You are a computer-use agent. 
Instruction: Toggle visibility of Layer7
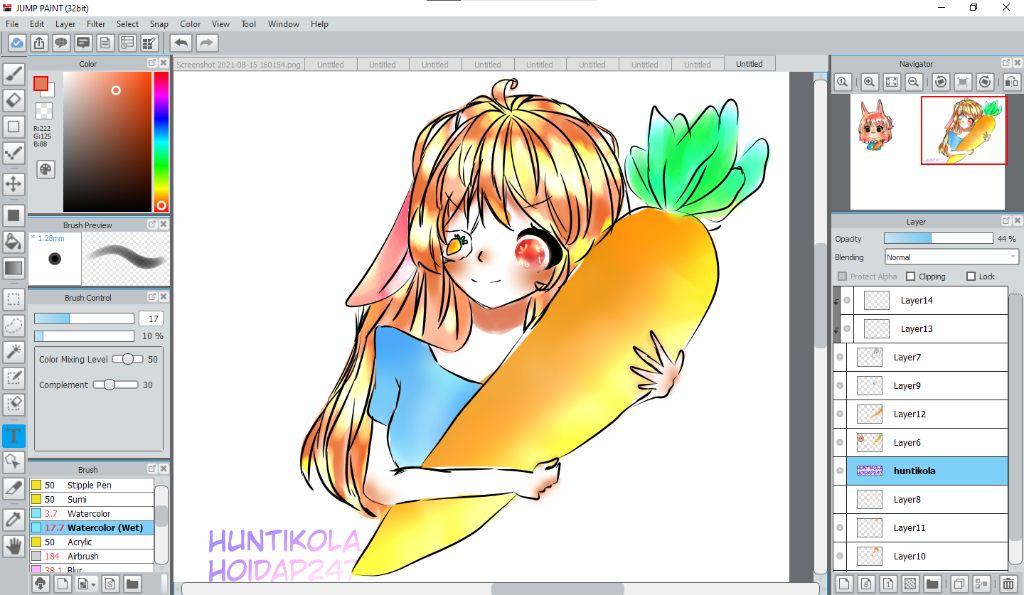pos(840,357)
